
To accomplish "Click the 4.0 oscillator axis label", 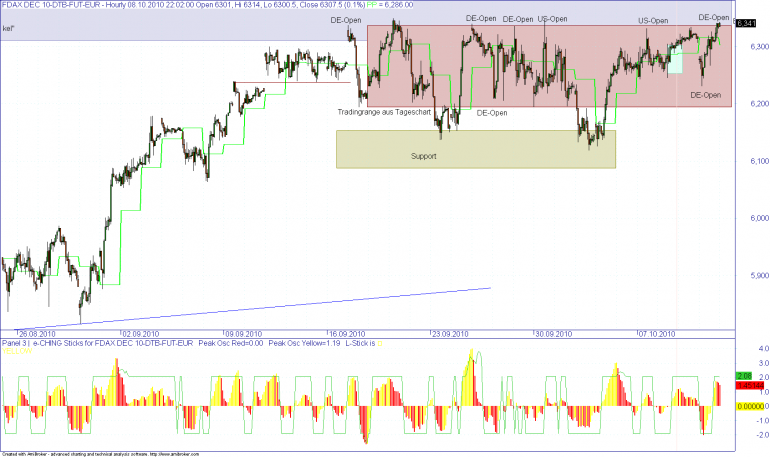I will (x=764, y=349).
